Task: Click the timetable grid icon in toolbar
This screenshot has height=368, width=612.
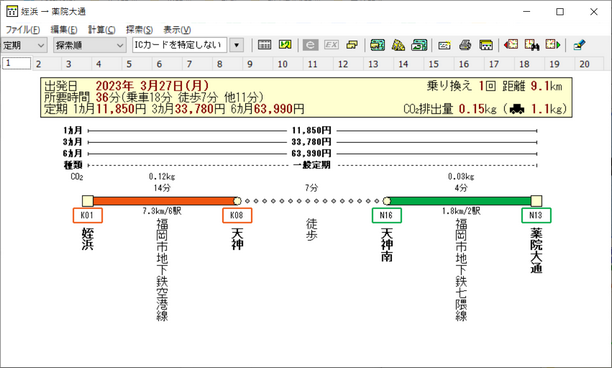Action: click(x=264, y=45)
